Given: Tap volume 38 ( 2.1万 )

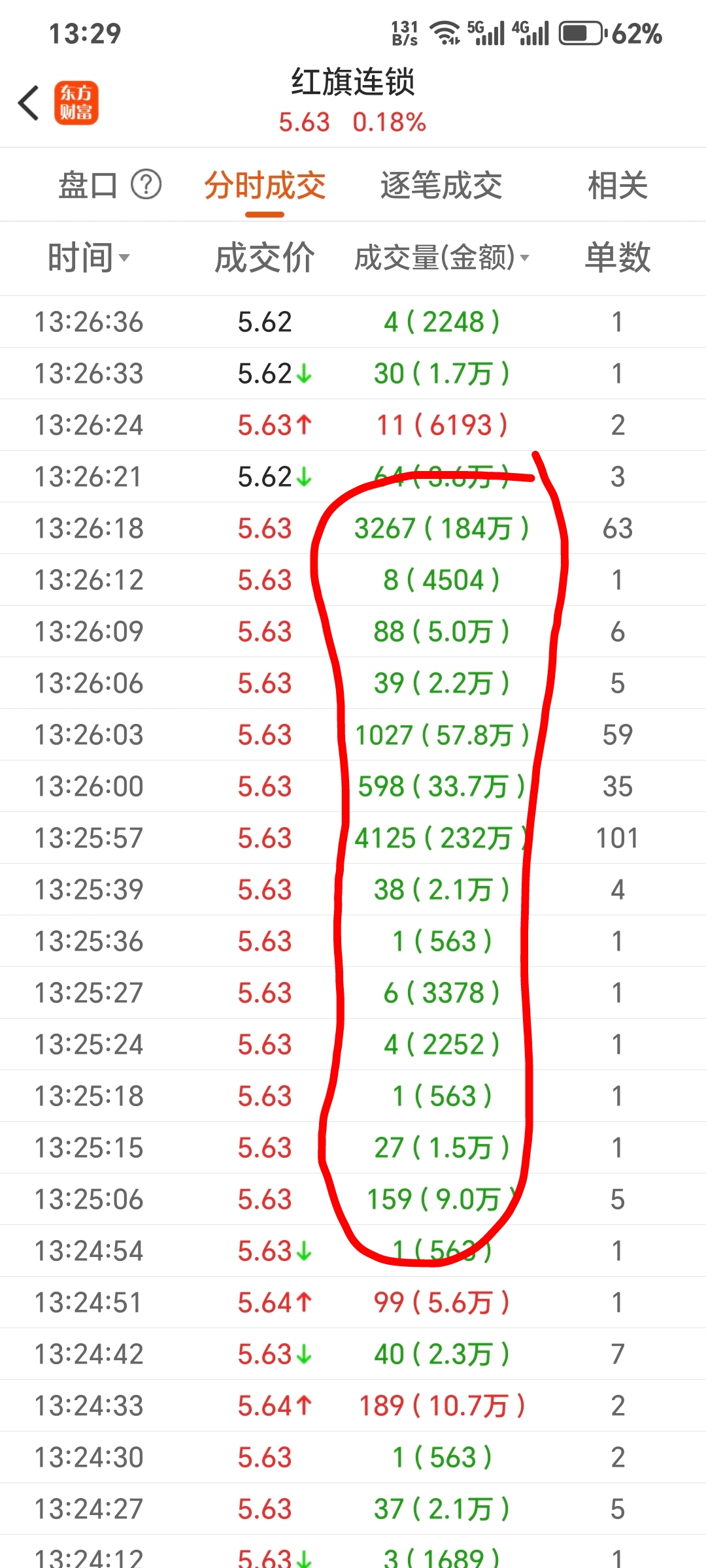Looking at the screenshot, I should pyautogui.click(x=441, y=890).
